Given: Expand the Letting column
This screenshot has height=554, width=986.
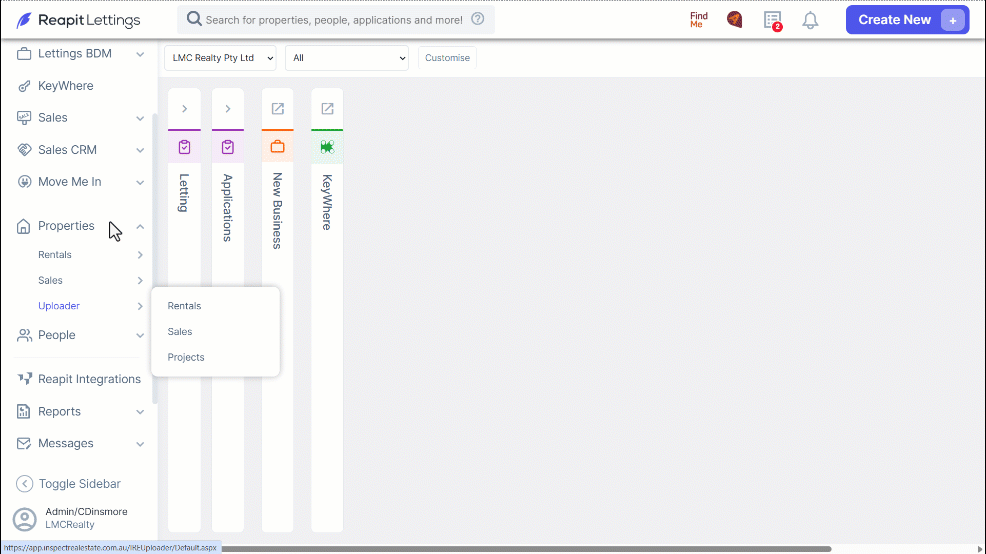Looking at the screenshot, I should point(184,109).
